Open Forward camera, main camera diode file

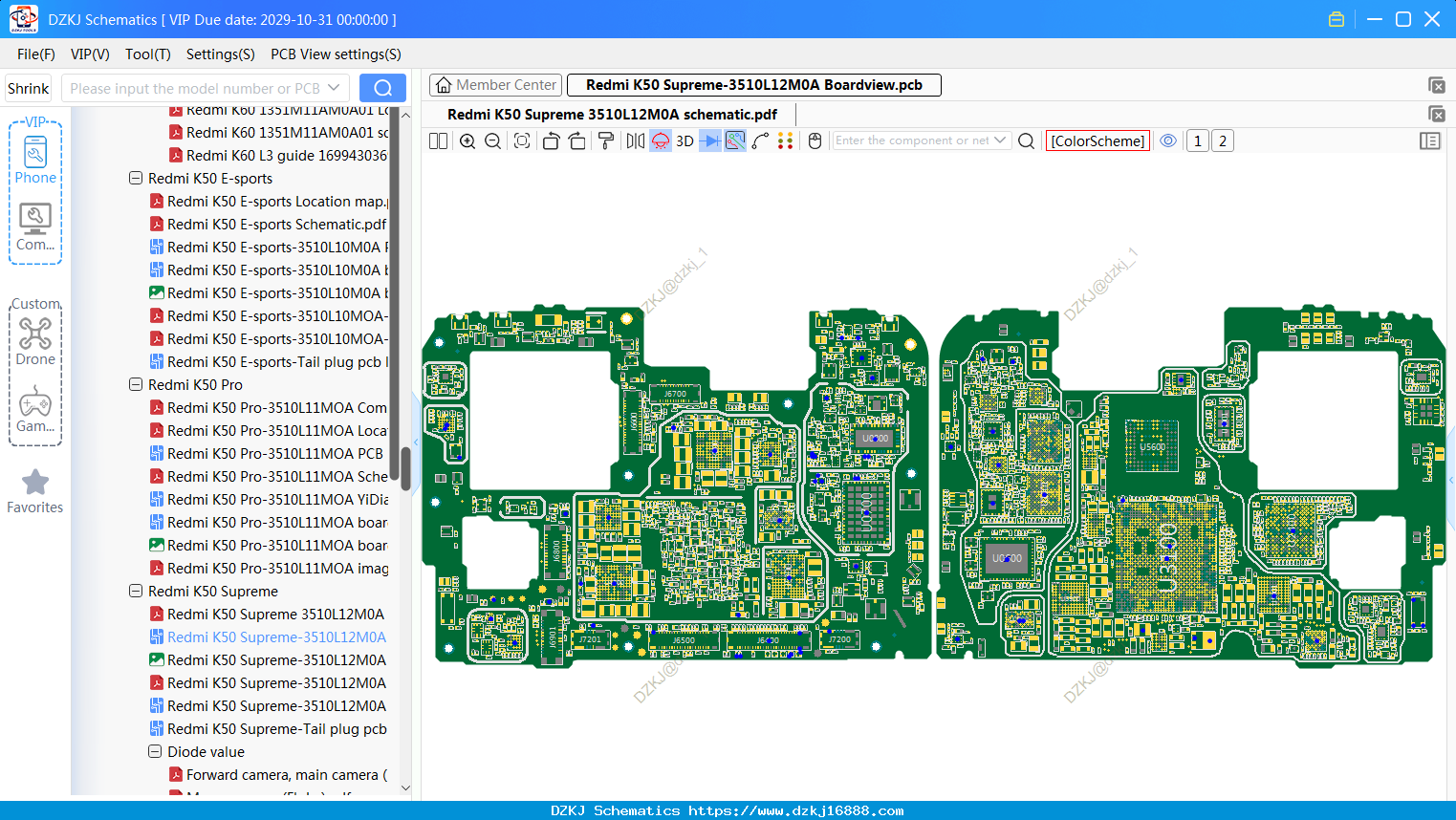tap(278, 774)
